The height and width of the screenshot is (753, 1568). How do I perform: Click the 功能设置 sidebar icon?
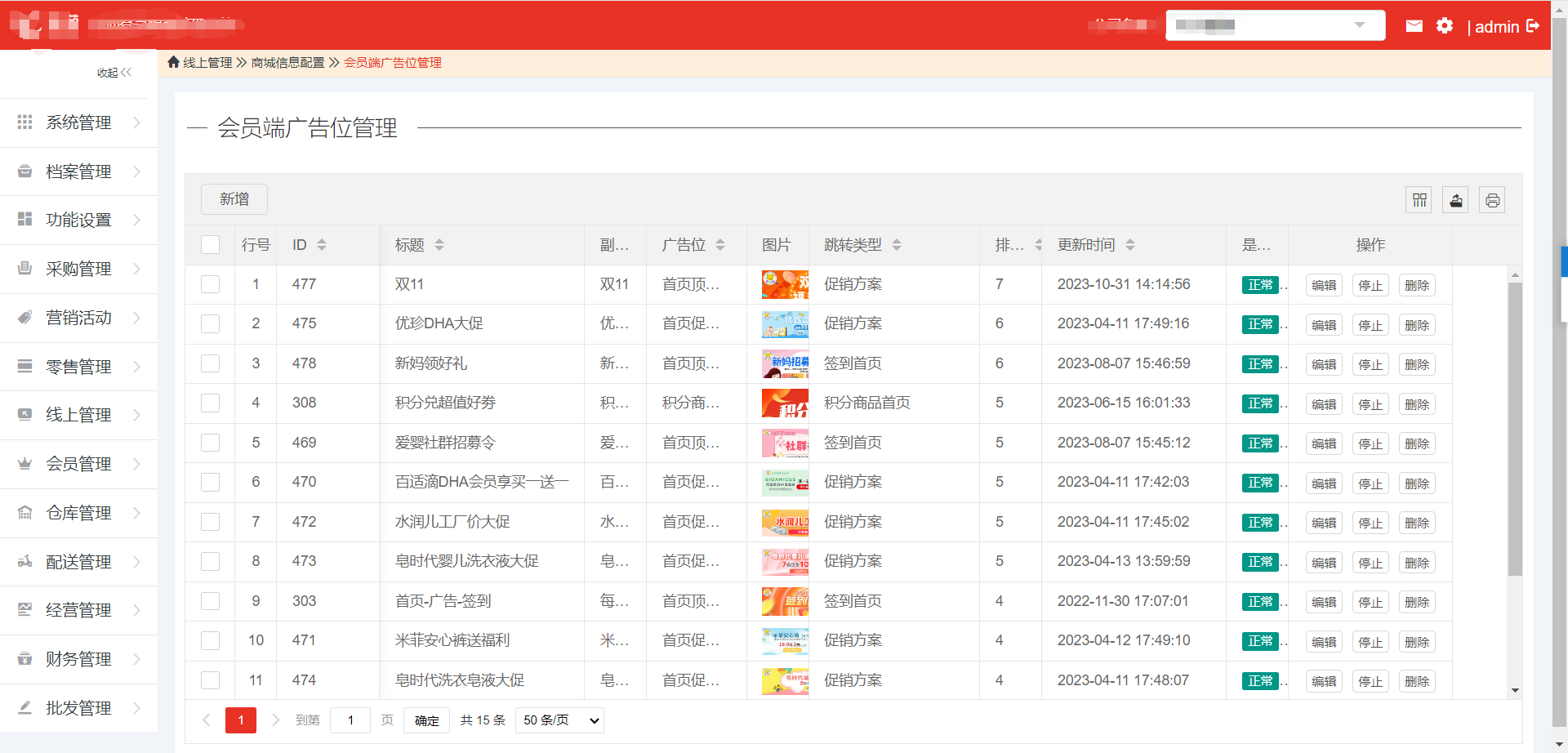[x=25, y=220]
